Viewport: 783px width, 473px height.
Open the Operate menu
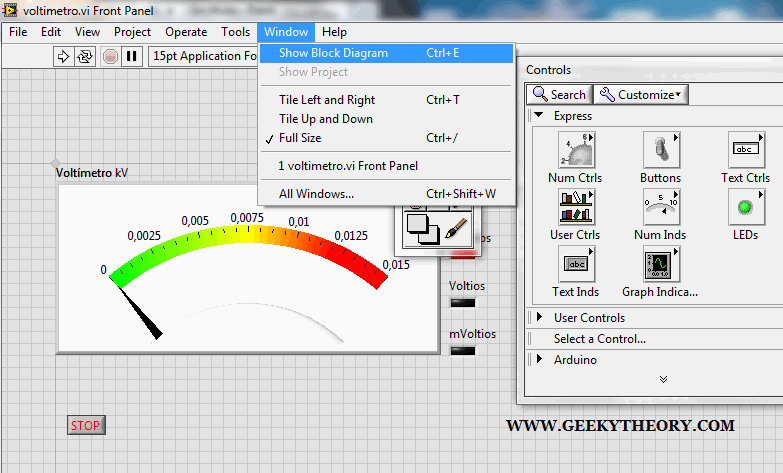pyautogui.click(x=186, y=32)
